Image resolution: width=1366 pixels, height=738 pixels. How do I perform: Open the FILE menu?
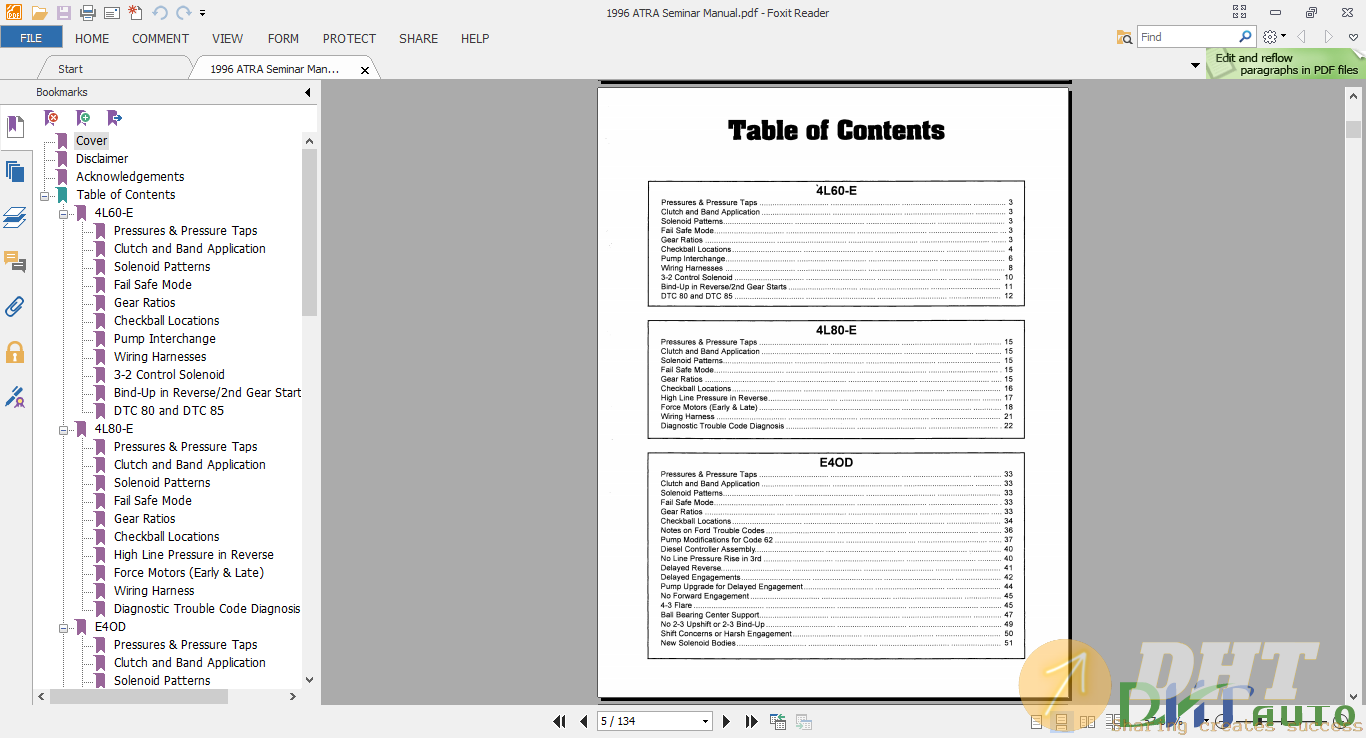pyautogui.click(x=31, y=38)
